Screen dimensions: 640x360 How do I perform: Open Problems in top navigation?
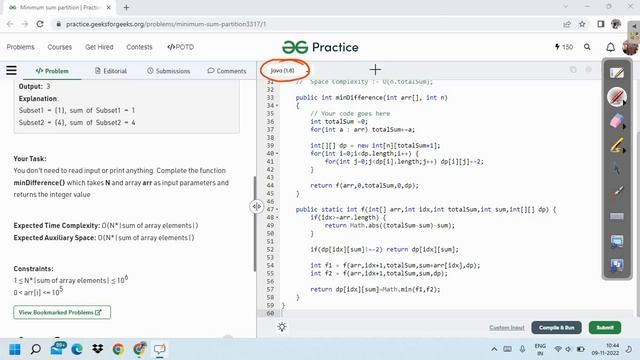pos(20,47)
